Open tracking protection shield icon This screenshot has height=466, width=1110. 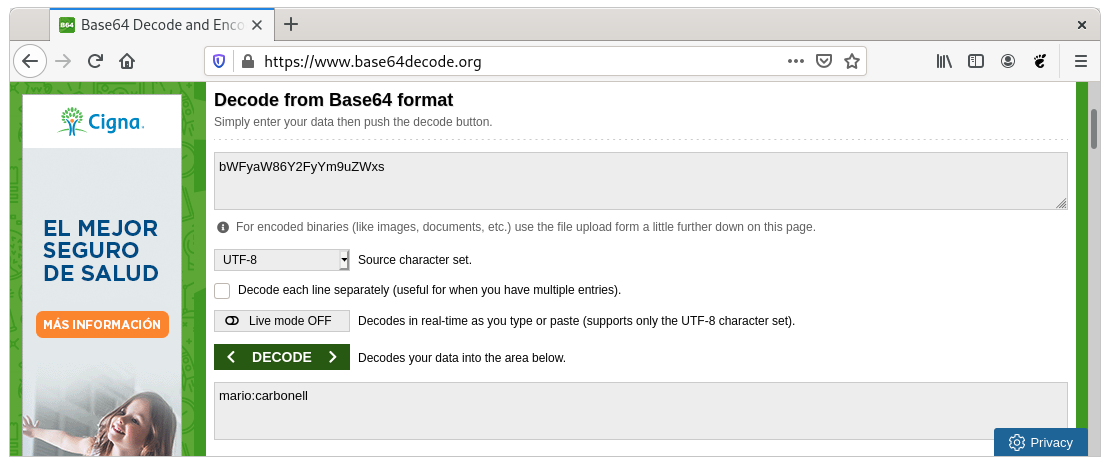click(219, 61)
